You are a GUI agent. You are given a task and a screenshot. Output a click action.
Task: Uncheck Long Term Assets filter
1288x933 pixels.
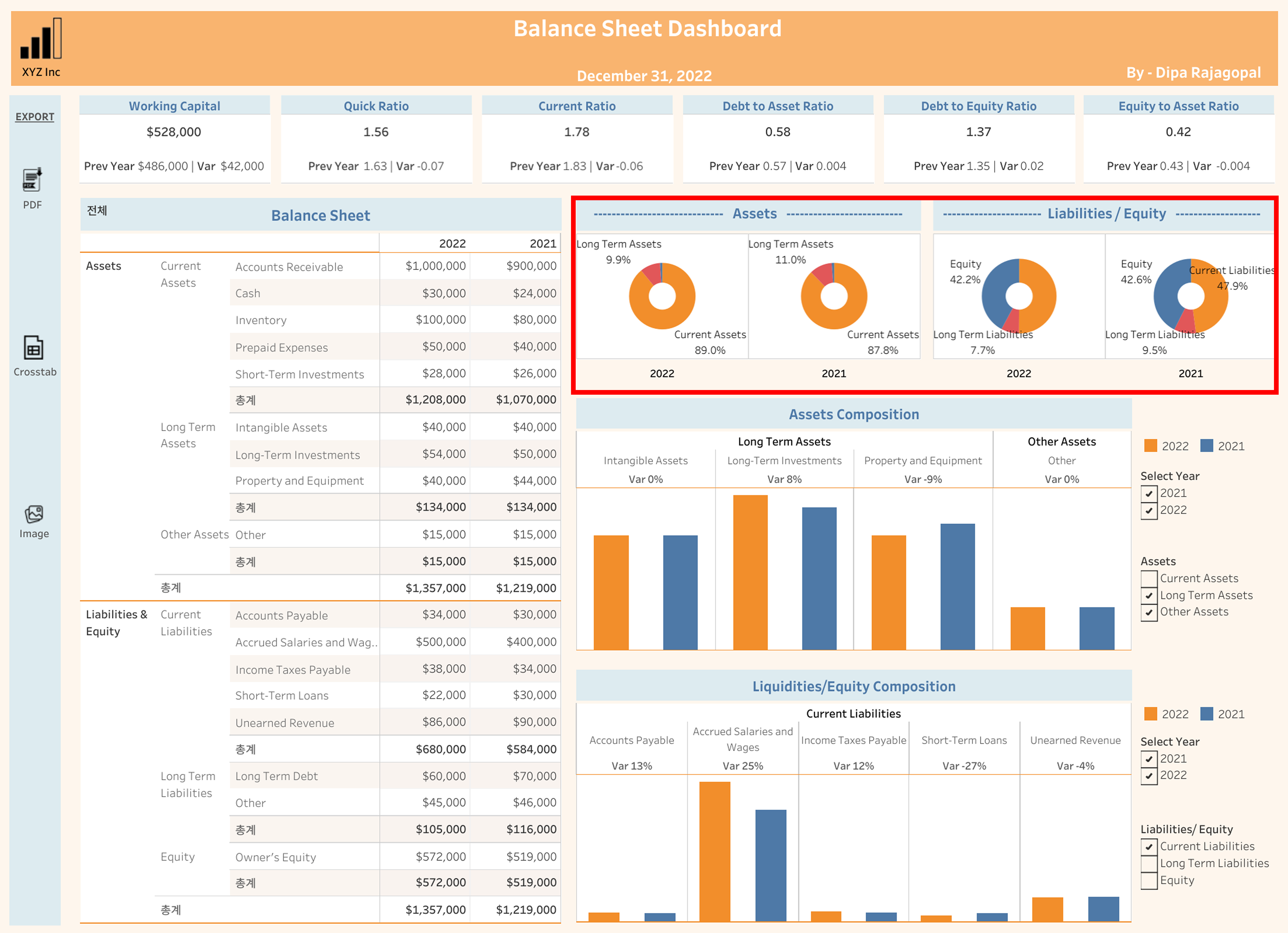1149,596
